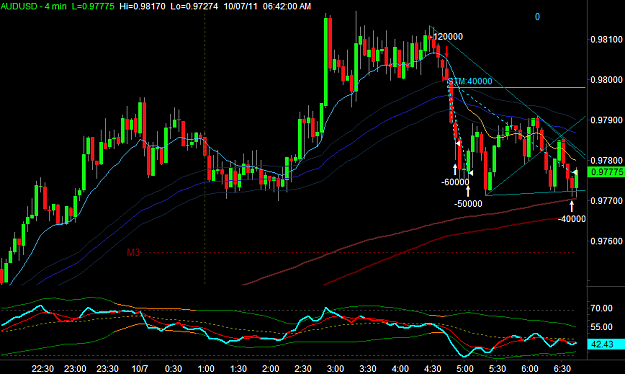Click the 3:00 time axis label
The image size is (625, 374).
[335, 368]
